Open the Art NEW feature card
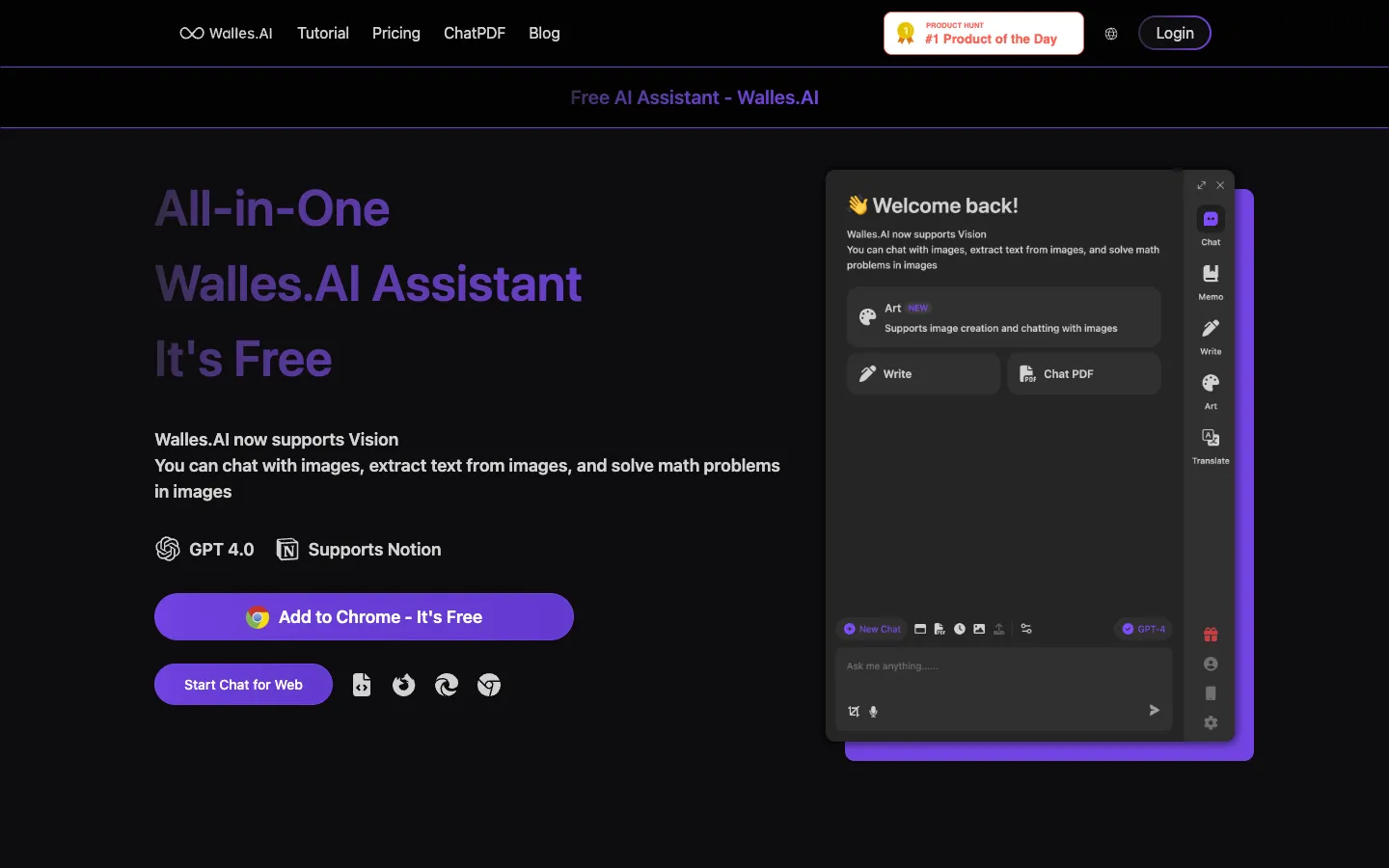The width and height of the screenshot is (1389, 868). click(x=1003, y=317)
